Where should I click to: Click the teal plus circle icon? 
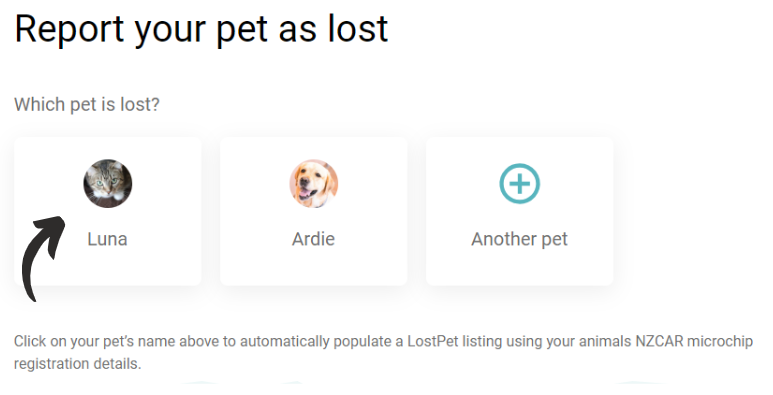[x=520, y=183]
